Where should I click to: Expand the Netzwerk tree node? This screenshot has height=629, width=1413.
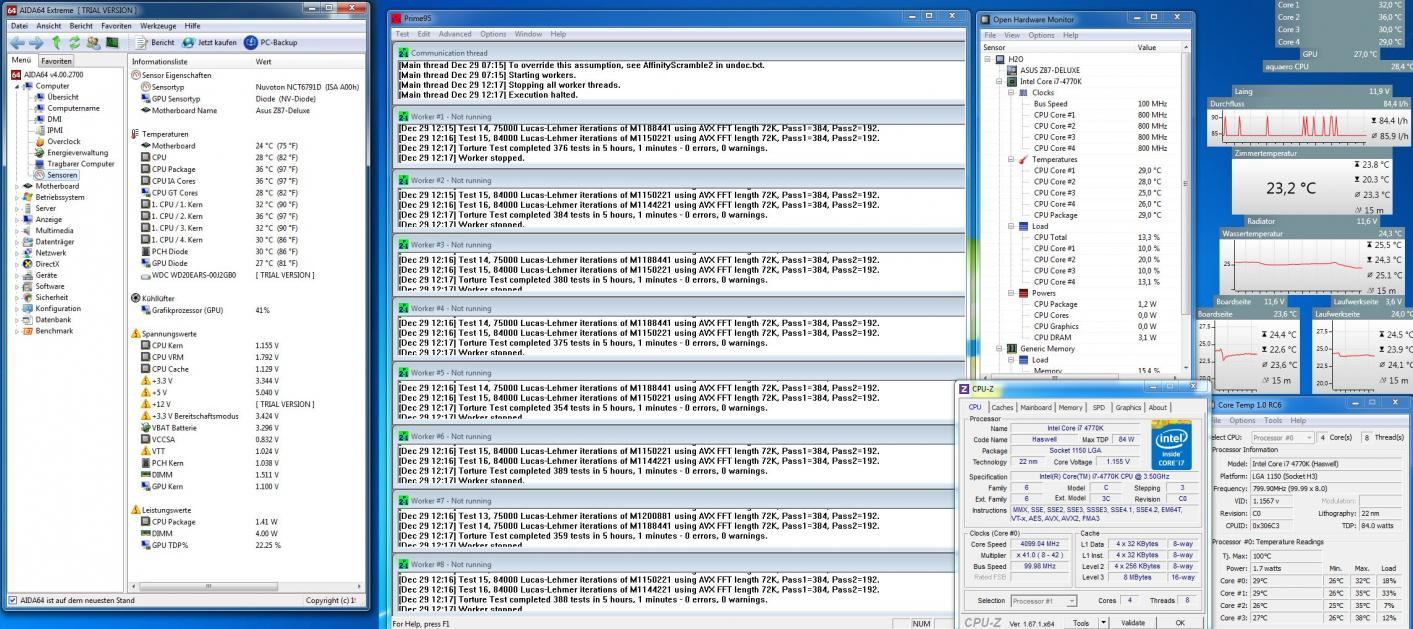tap(16, 253)
